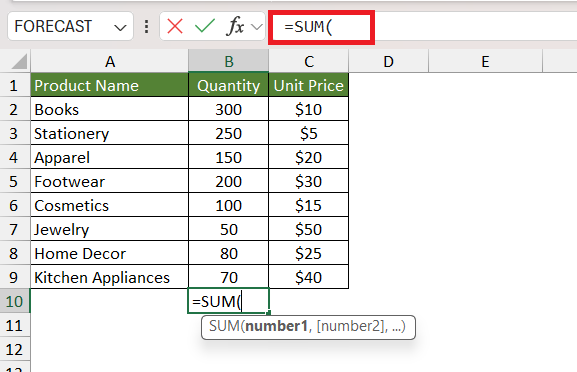Image resolution: width=577 pixels, height=372 pixels.
Task: Click quantity cell 300
Action: (x=229, y=109)
